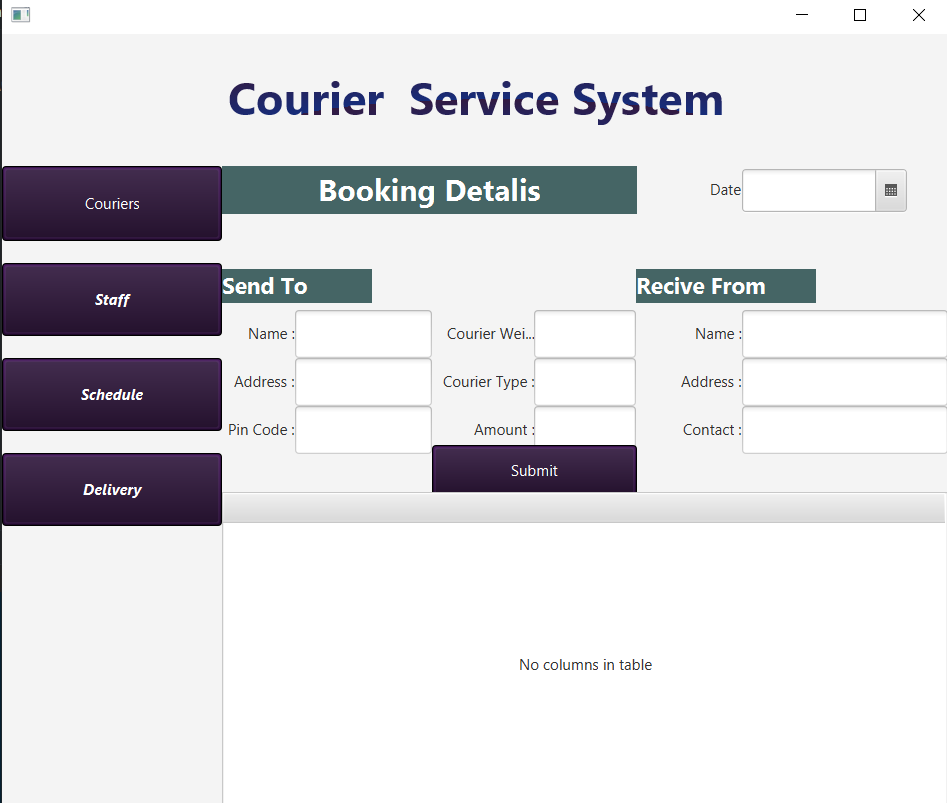This screenshot has width=947, height=803.
Task: Open the date picker calendar icon
Action: point(891,190)
